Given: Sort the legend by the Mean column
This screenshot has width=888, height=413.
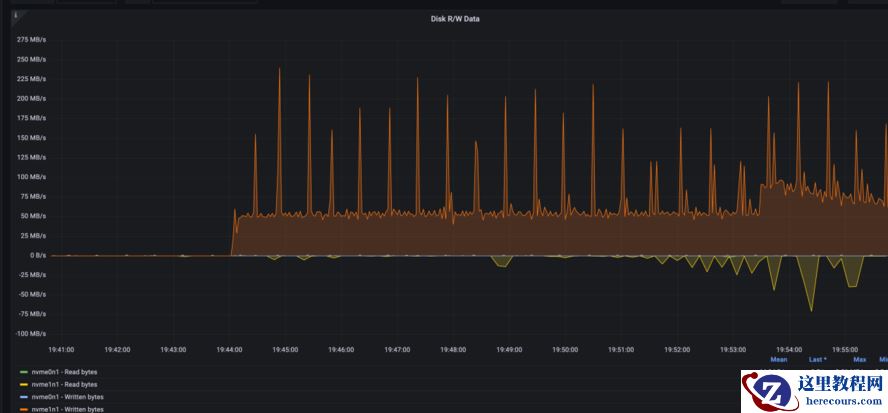Looking at the screenshot, I should coord(779,360).
